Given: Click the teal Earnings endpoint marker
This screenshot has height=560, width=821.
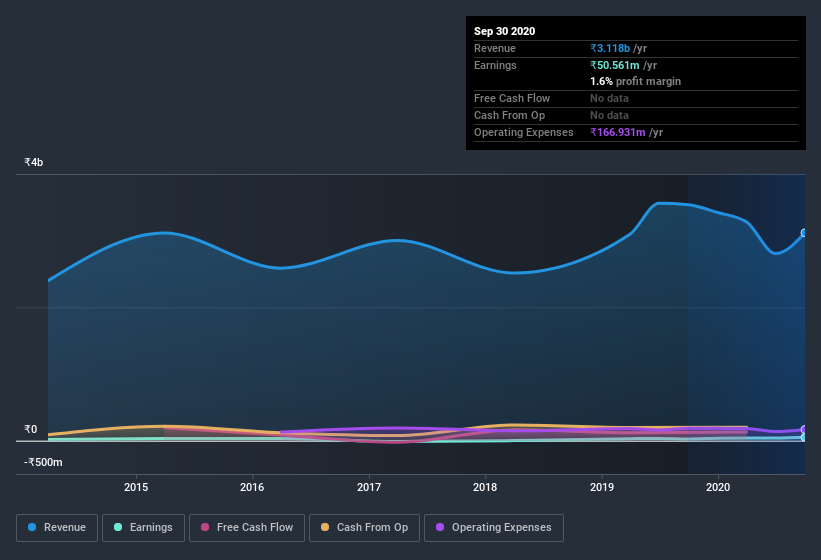Looking at the screenshot, I should click(x=804, y=438).
